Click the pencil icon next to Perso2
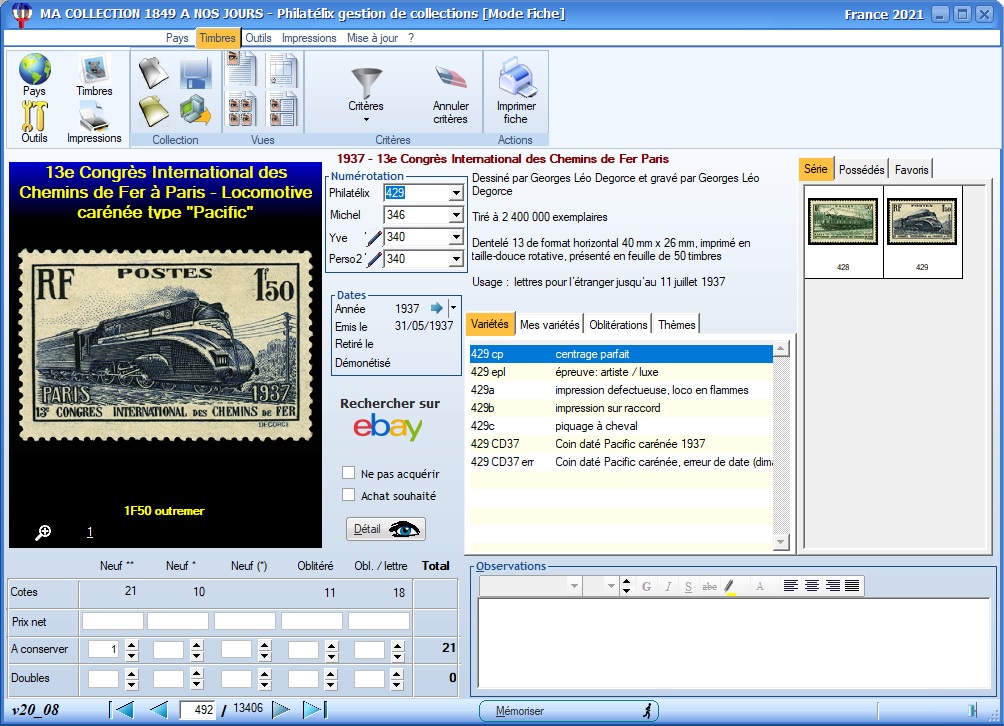The width and height of the screenshot is (1004, 726). [x=373, y=259]
